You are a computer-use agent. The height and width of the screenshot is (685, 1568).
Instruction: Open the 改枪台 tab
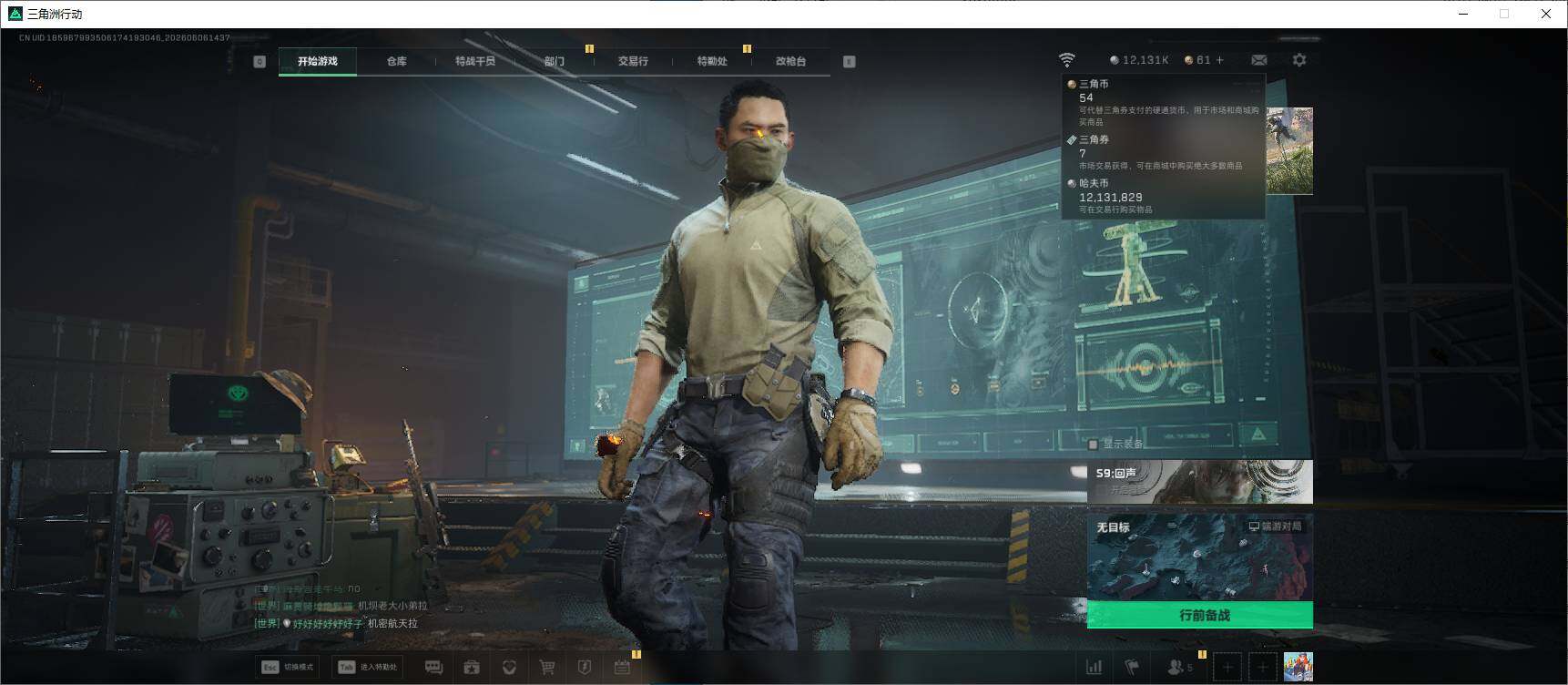pyautogui.click(x=790, y=61)
